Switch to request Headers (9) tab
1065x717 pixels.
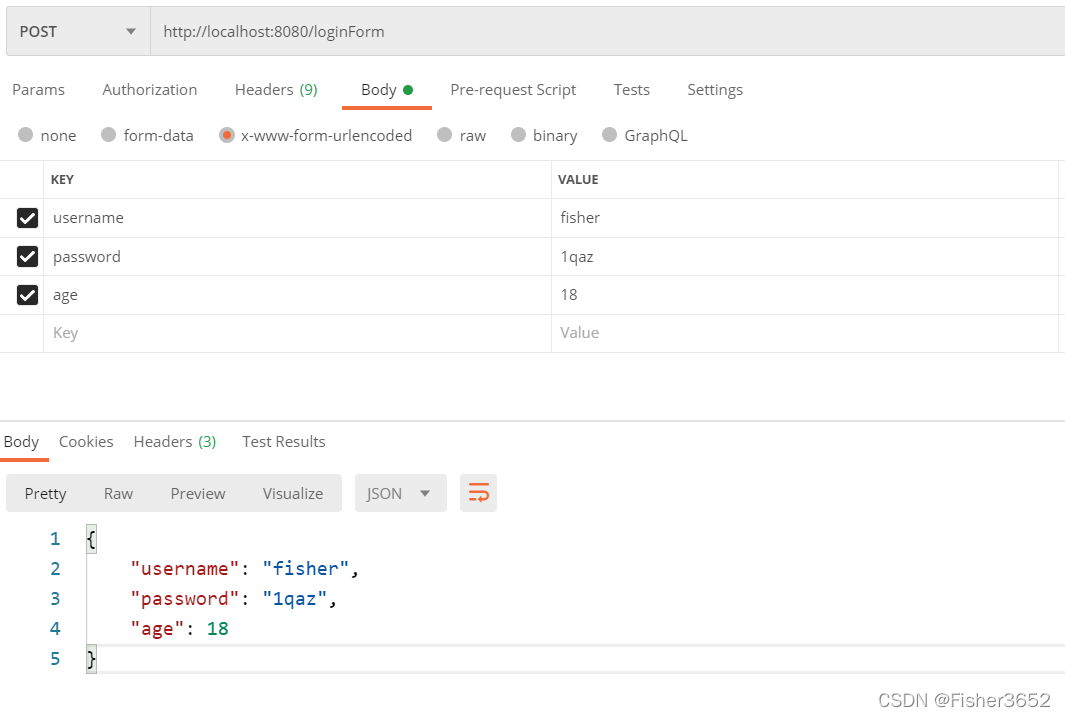click(276, 90)
